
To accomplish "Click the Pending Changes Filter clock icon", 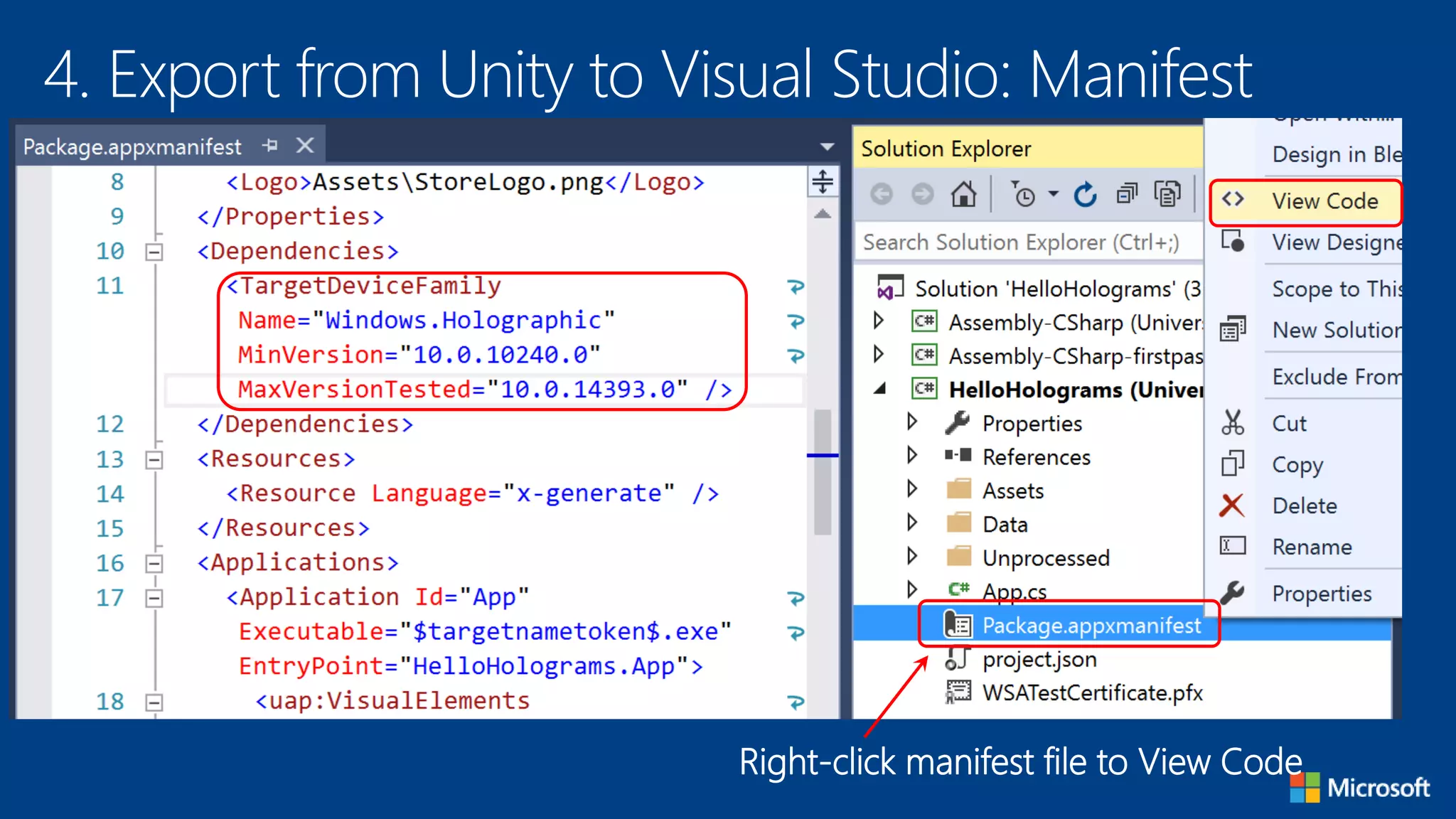I will pos(1023,194).
